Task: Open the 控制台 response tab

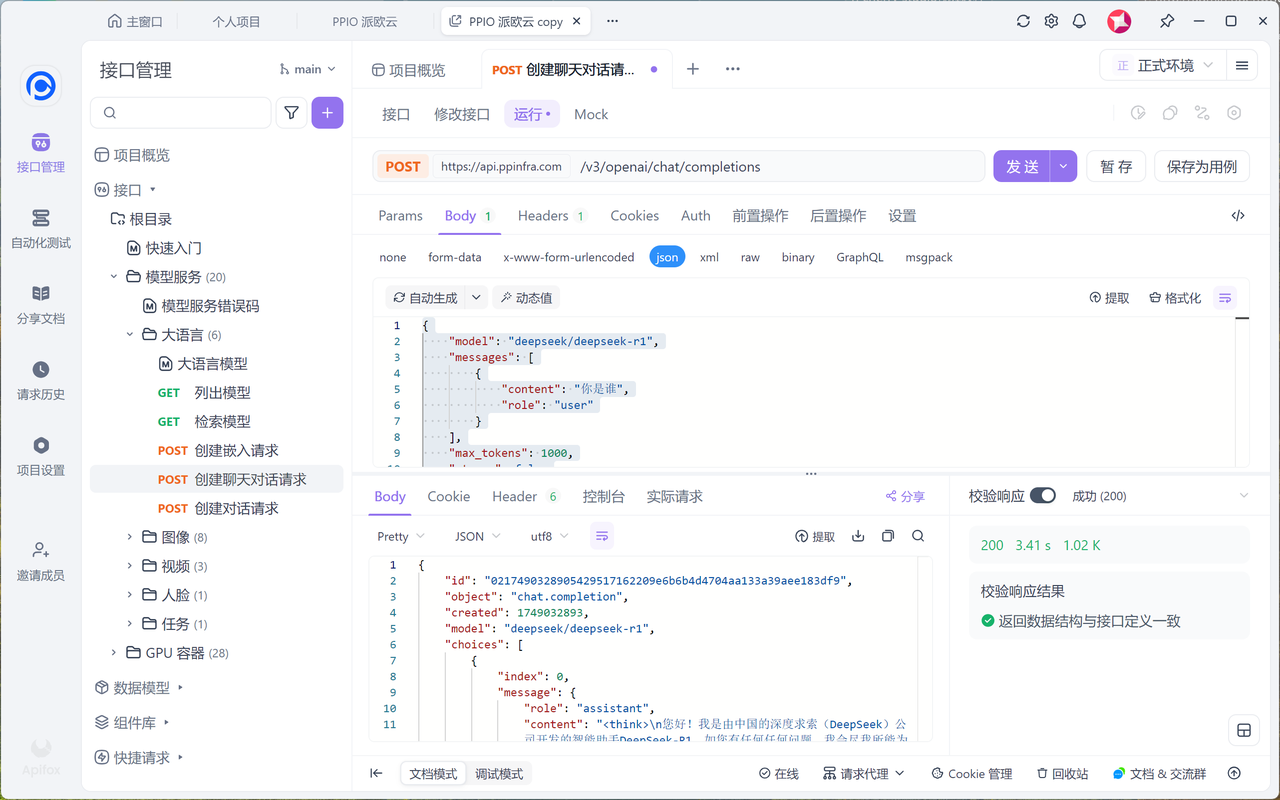Action: pos(603,496)
